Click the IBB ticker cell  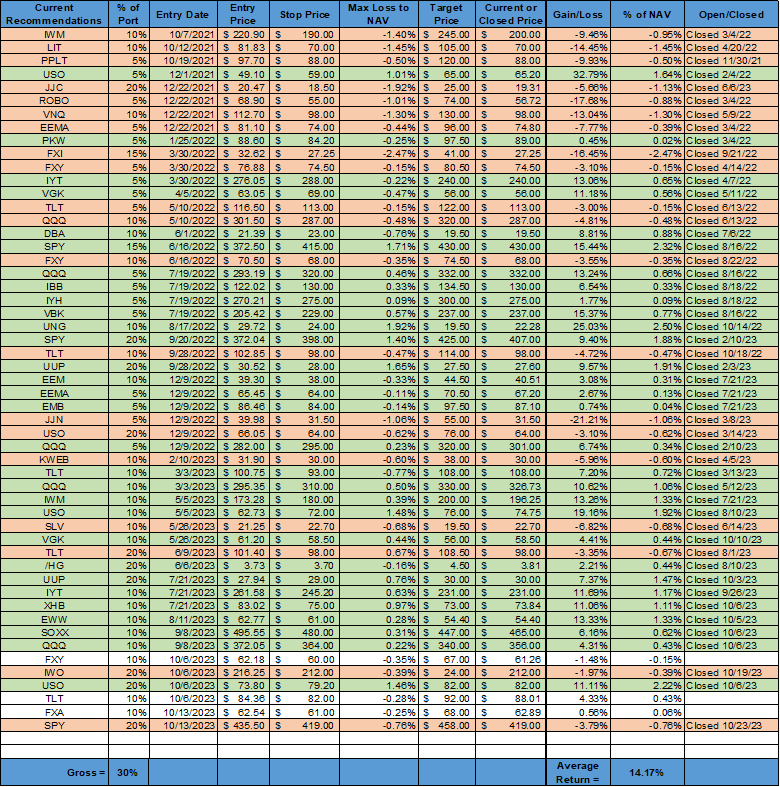point(54,287)
